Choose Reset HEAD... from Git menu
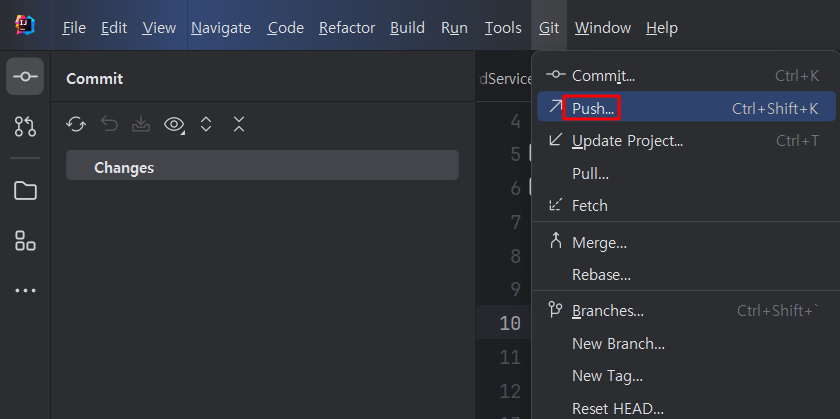 686,409
